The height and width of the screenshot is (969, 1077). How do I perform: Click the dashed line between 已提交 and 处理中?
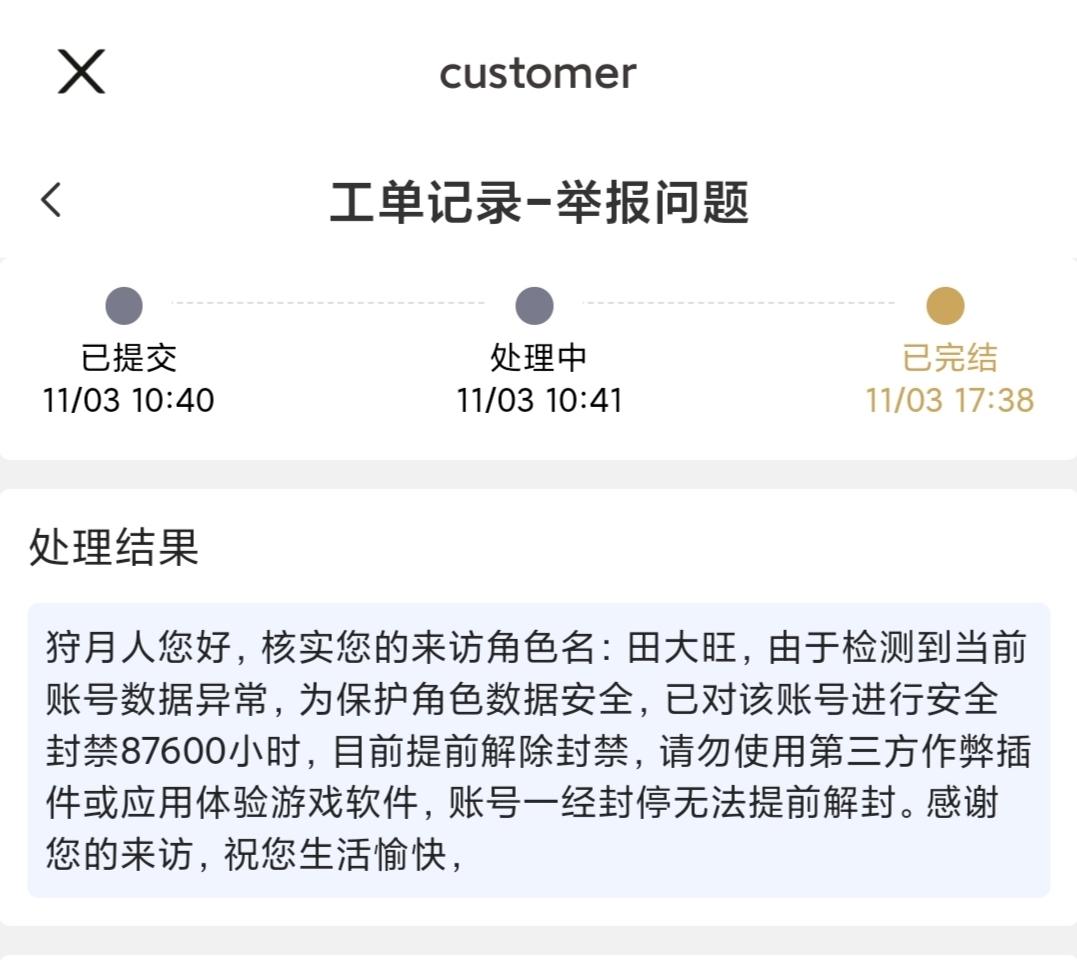328,302
